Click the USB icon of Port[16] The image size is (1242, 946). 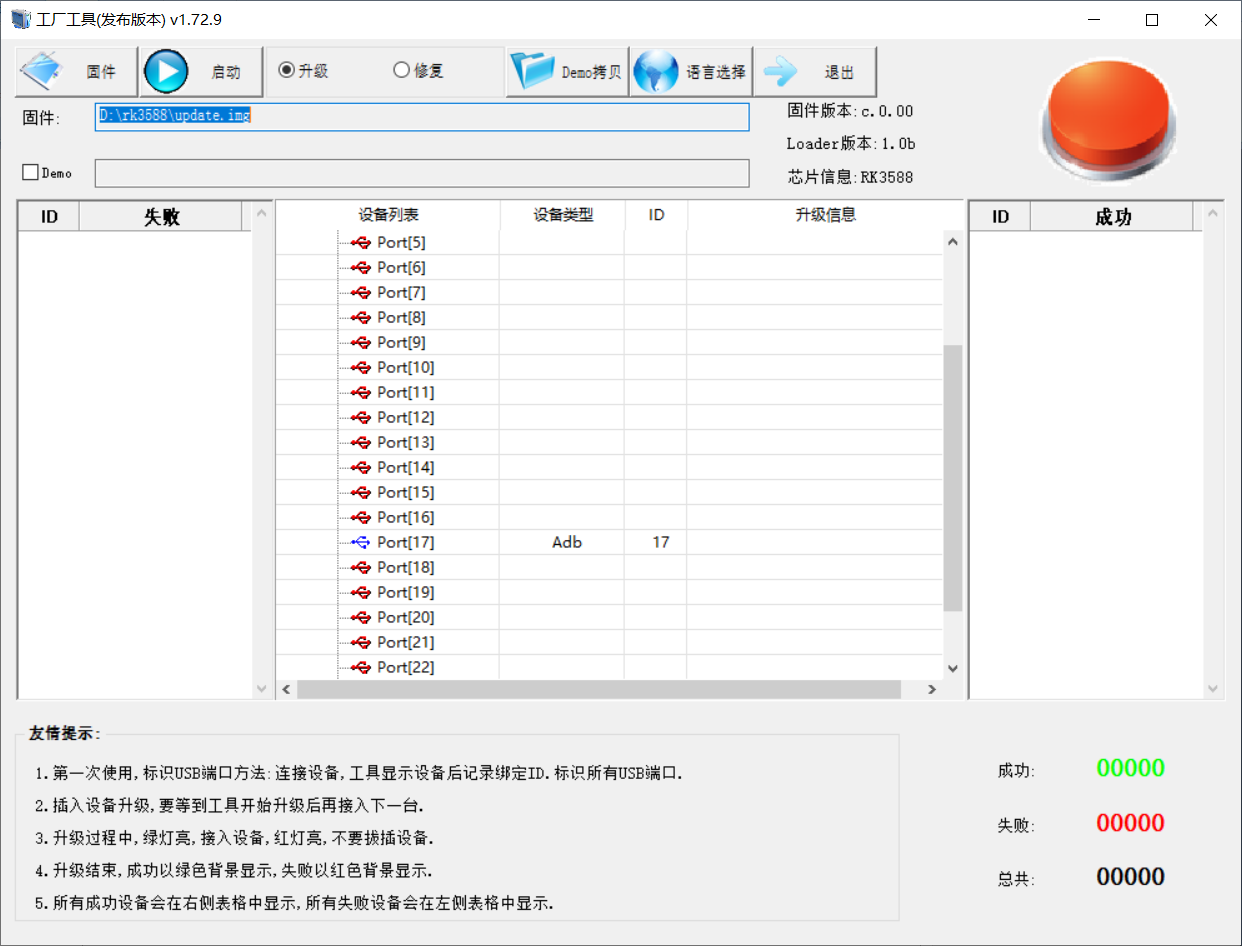point(361,517)
